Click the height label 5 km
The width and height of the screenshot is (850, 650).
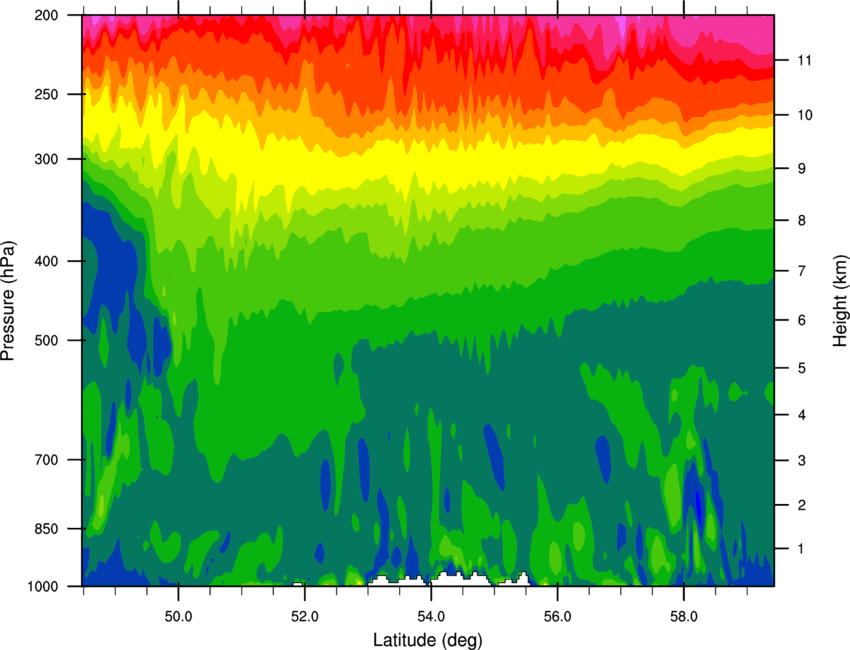click(x=801, y=369)
